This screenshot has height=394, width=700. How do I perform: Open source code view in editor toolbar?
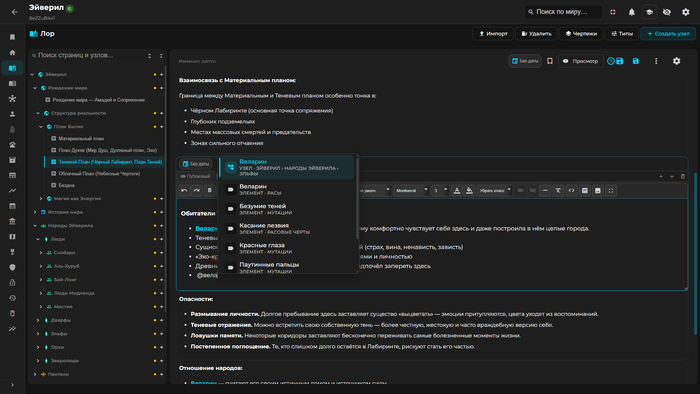571,191
